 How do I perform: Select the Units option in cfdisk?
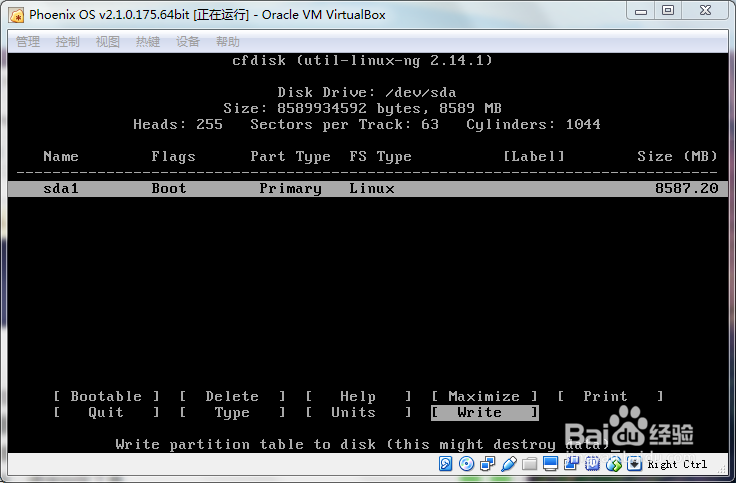click(358, 413)
